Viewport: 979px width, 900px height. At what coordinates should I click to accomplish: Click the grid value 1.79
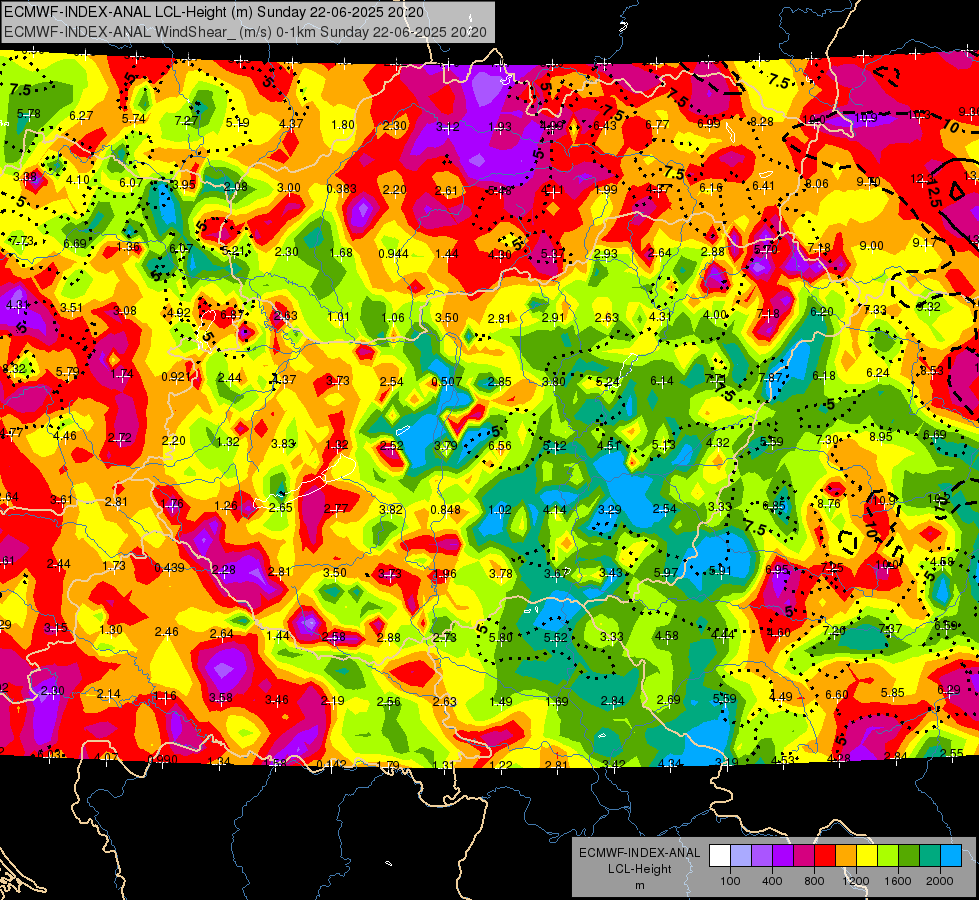pyautogui.click(x=388, y=765)
